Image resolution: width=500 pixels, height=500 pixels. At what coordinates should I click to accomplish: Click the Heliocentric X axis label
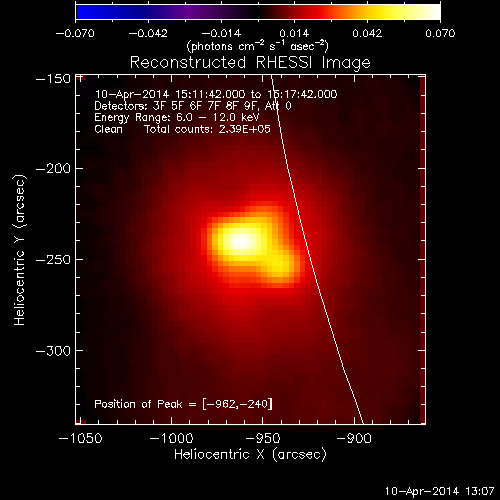click(250, 455)
